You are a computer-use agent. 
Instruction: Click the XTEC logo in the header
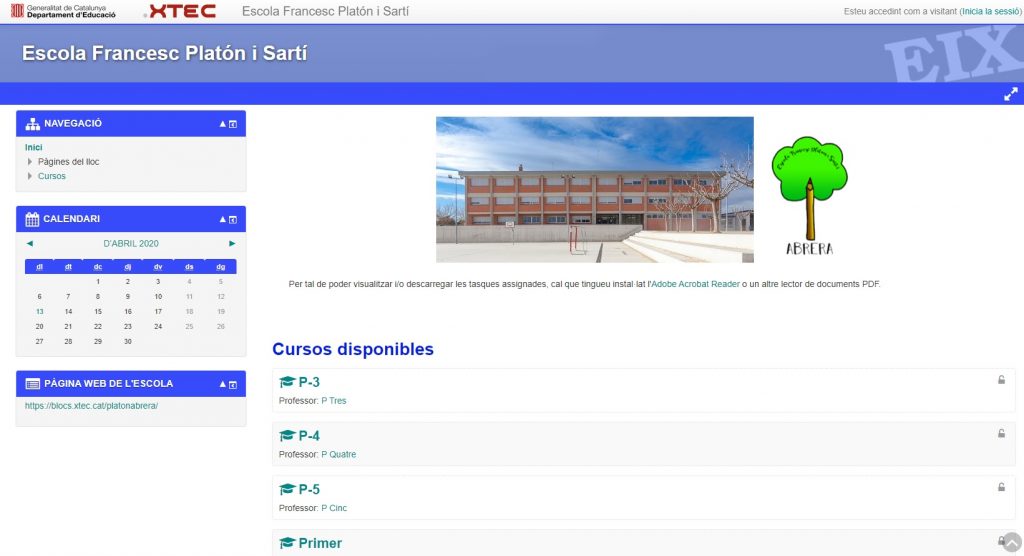click(181, 11)
